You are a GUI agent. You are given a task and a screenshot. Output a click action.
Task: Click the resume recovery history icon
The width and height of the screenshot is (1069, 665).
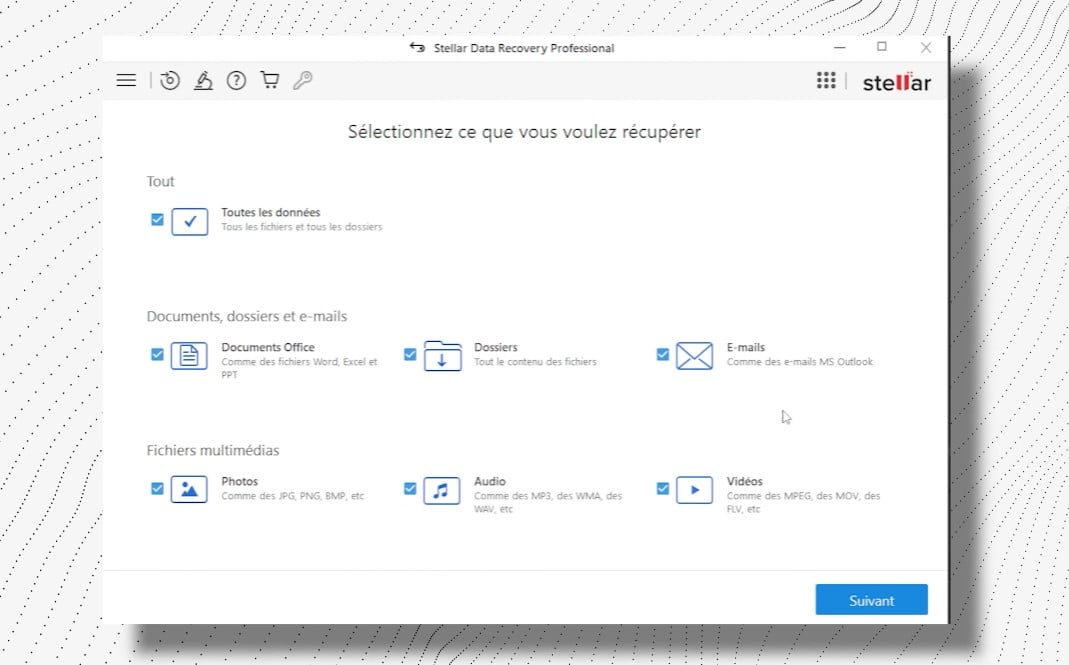tap(169, 80)
